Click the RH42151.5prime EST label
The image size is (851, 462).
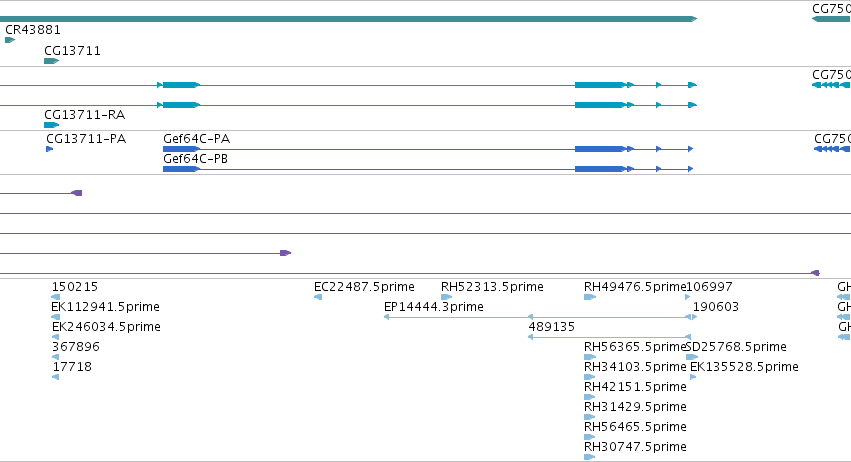point(635,387)
